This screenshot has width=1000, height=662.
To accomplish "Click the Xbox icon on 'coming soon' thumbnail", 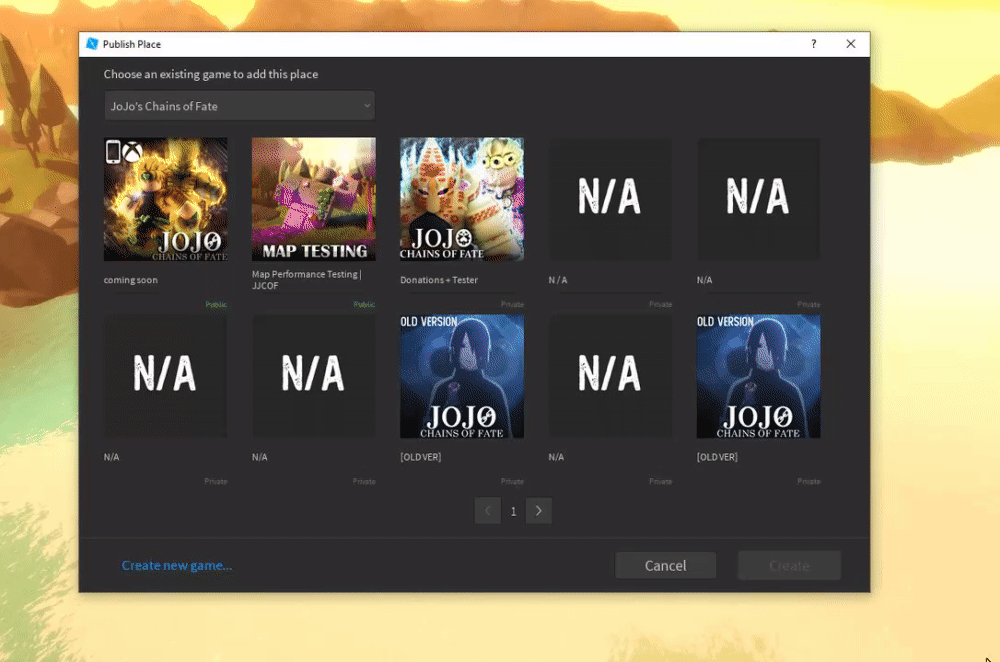I will click(x=132, y=152).
